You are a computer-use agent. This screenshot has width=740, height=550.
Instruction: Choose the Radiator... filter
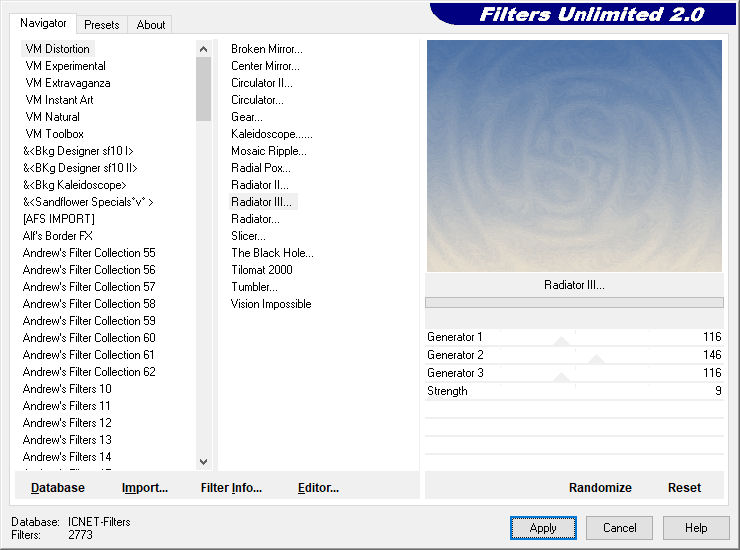[255, 219]
